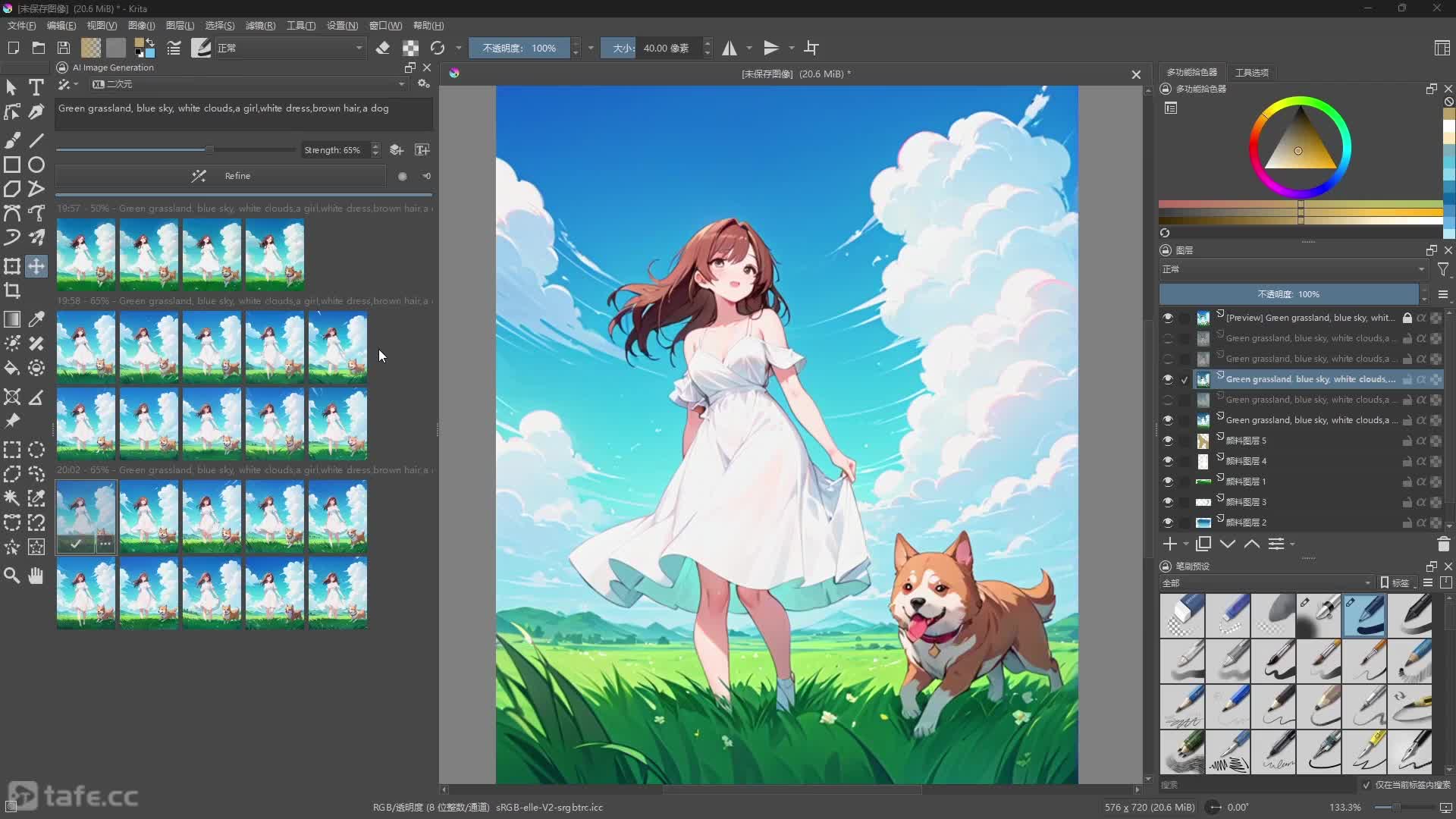Open AI generation settings gear icon
The width and height of the screenshot is (1456, 819).
tap(424, 84)
